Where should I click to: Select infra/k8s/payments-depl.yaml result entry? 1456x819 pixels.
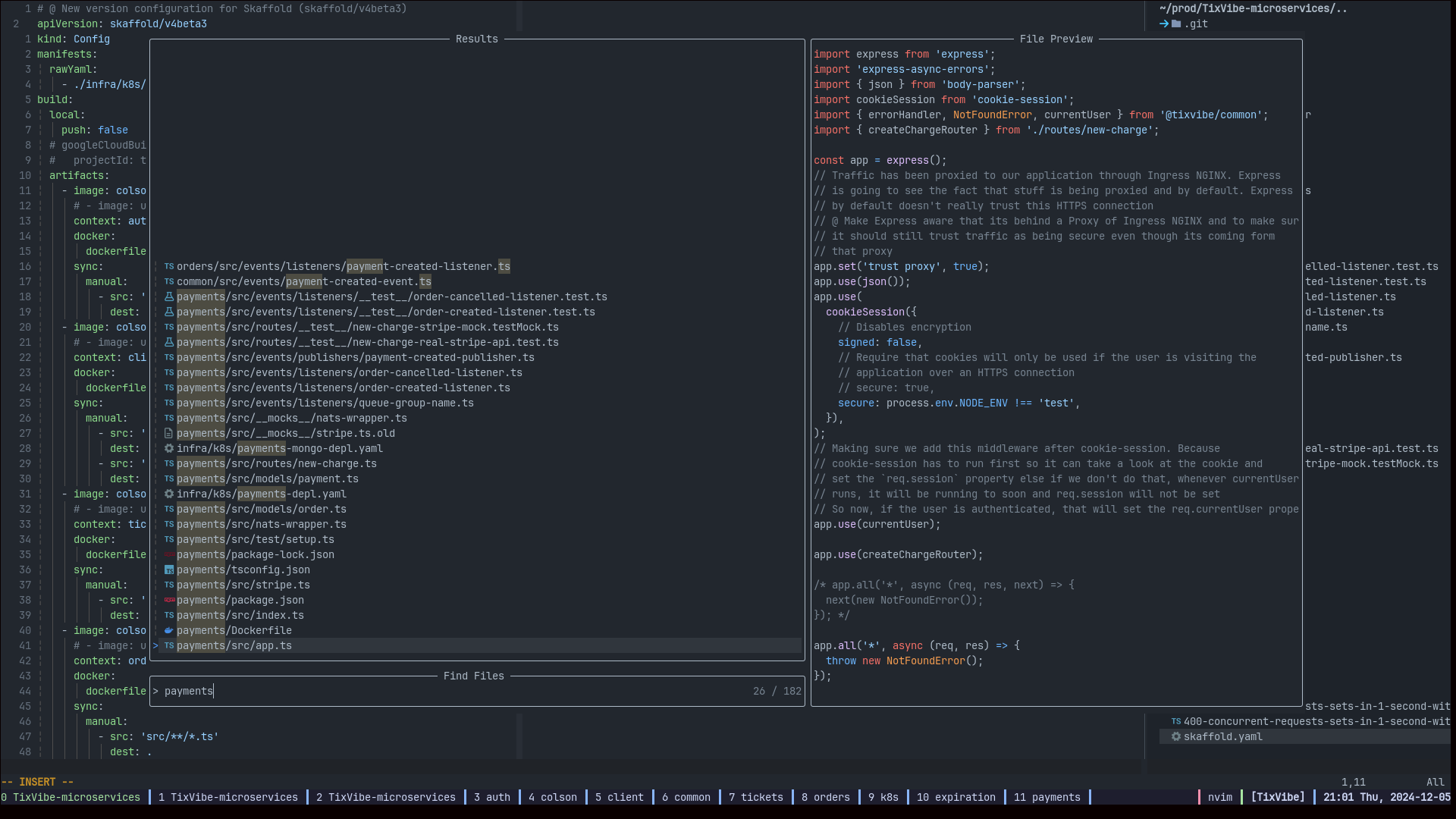[262, 494]
